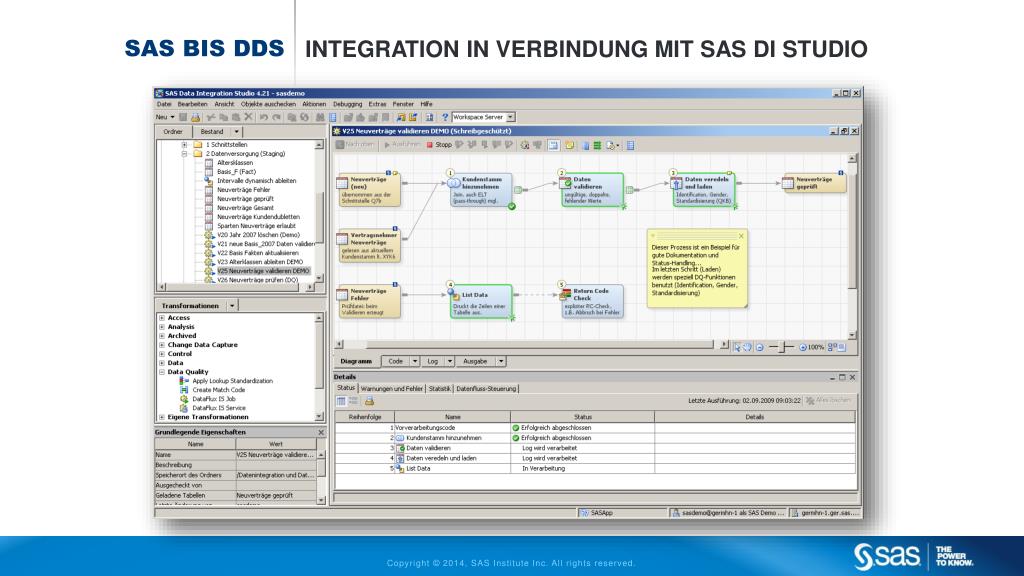
Task: Click the List Data node
Action: pyautogui.click(x=481, y=302)
